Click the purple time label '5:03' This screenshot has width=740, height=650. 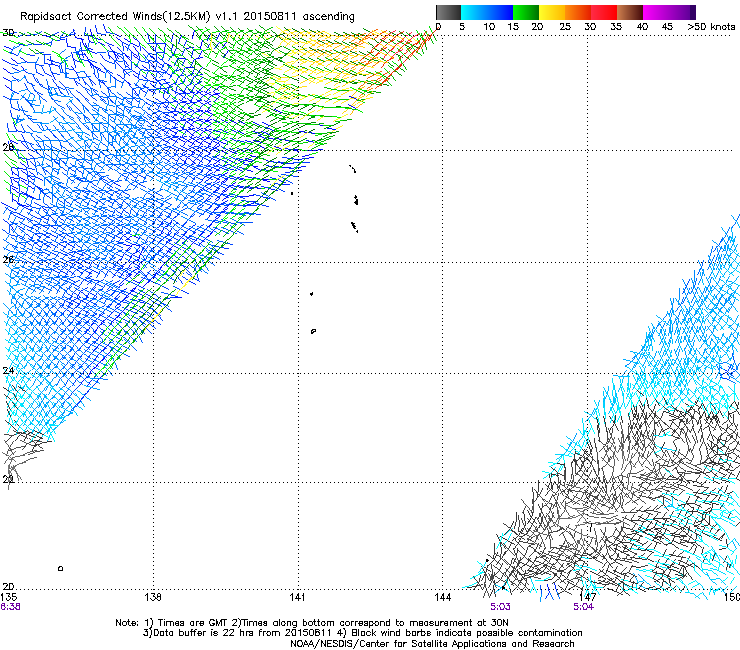pyautogui.click(x=500, y=607)
